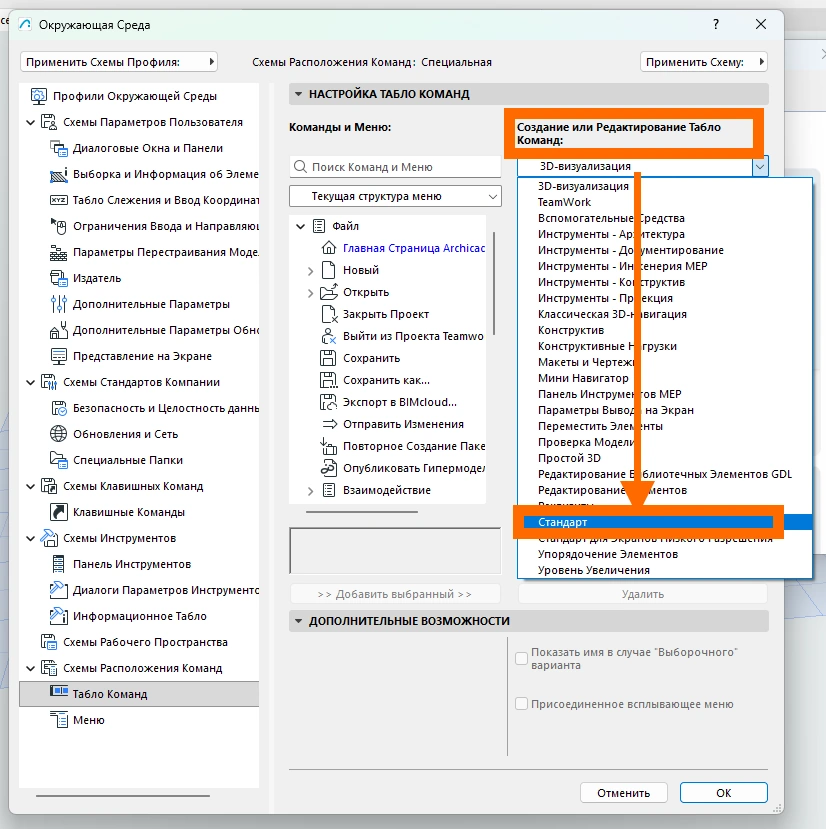Toggle Присоединенное всплывающее меню checkbox
826x829 pixels.
[521, 704]
